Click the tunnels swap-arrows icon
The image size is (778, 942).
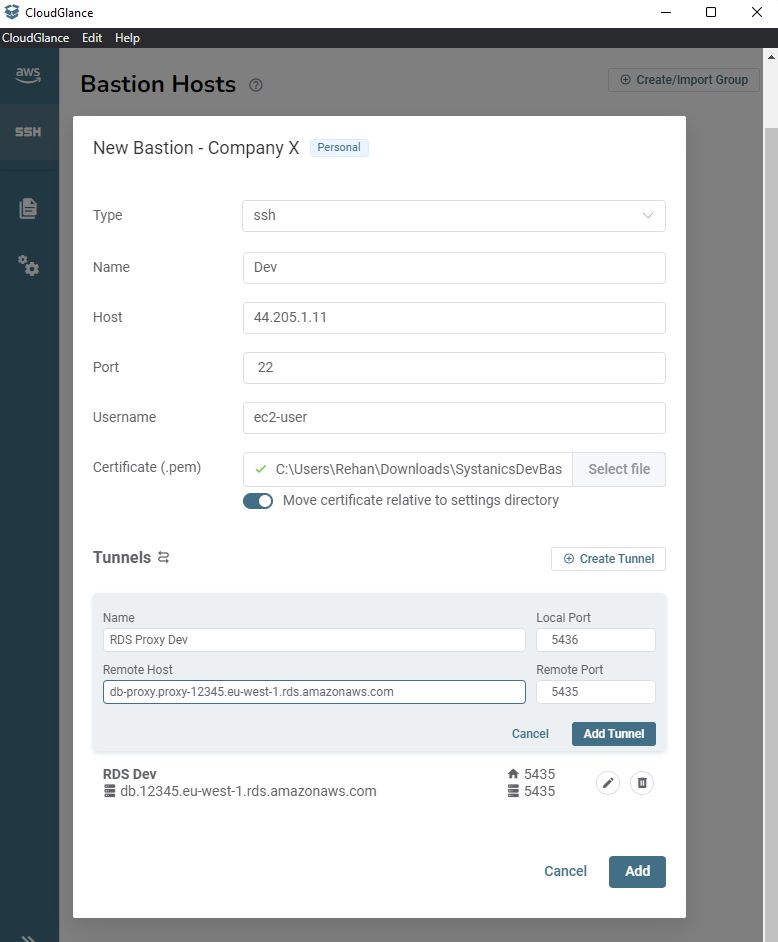click(x=163, y=557)
